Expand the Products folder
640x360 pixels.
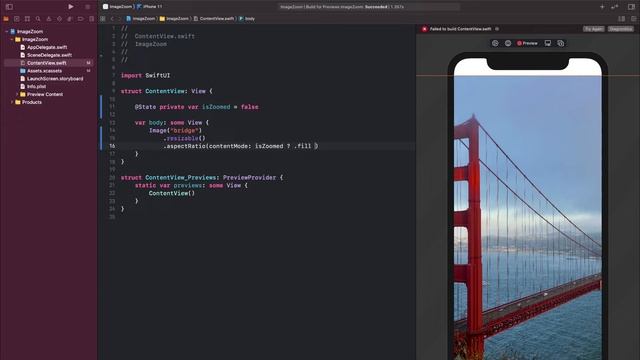coord(12,102)
